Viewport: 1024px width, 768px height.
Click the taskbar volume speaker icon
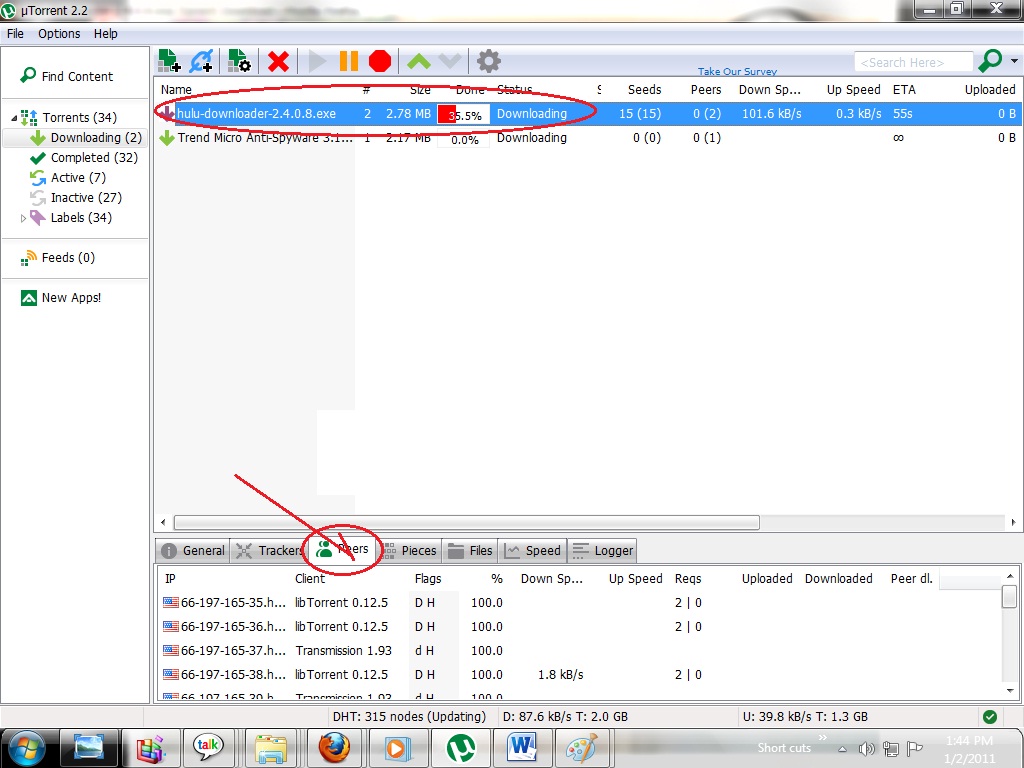click(x=866, y=749)
